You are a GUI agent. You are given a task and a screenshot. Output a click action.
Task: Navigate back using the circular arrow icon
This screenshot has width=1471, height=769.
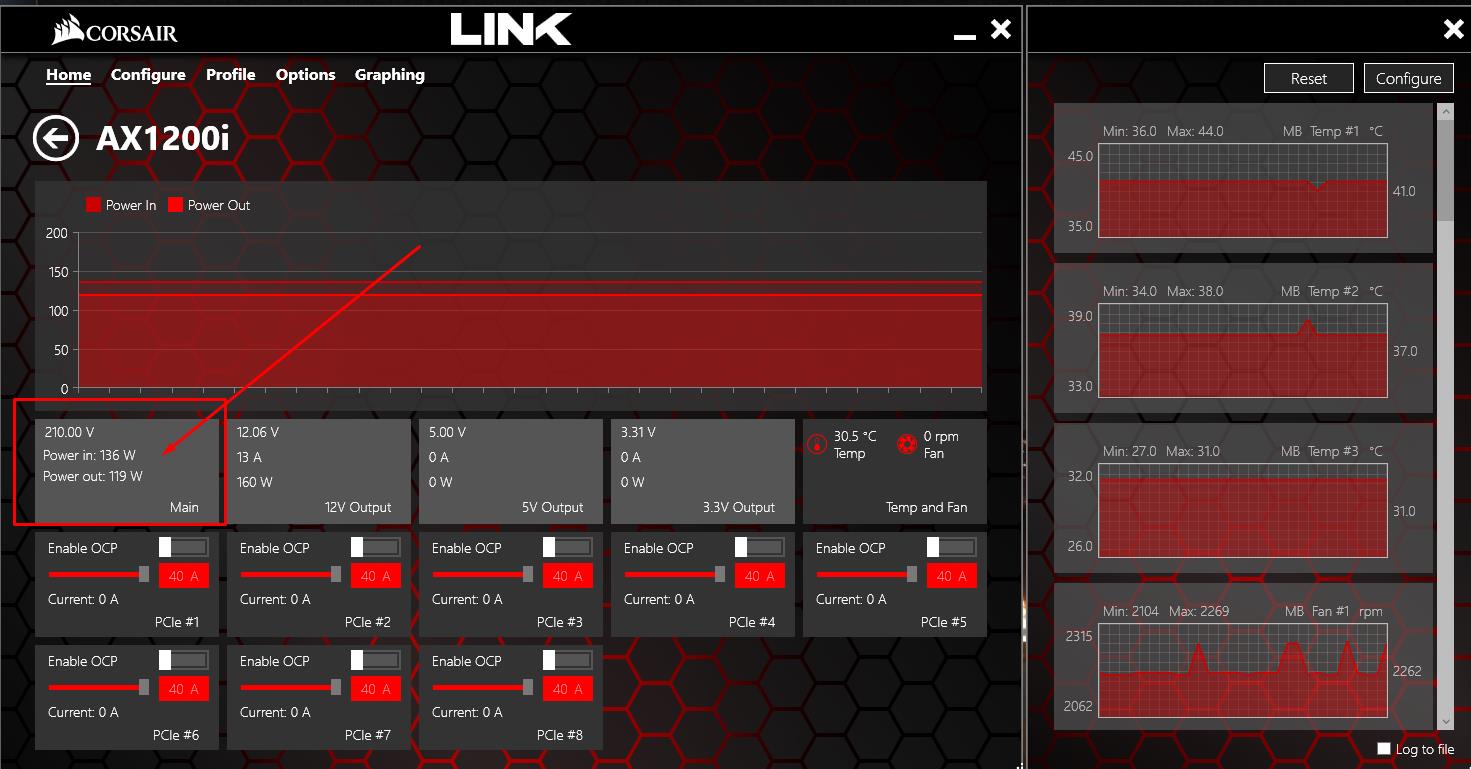click(x=55, y=138)
